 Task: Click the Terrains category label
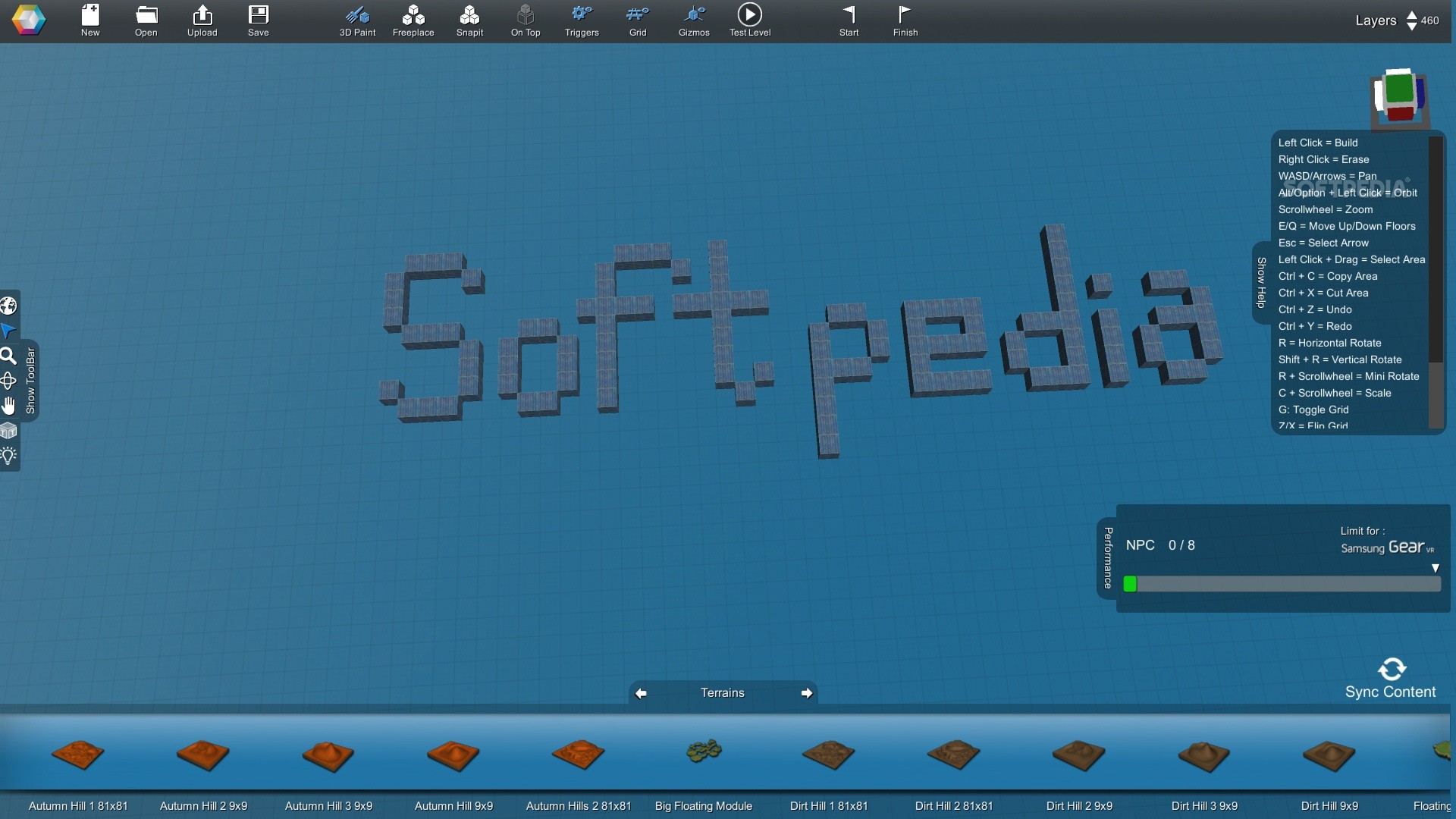(x=723, y=693)
